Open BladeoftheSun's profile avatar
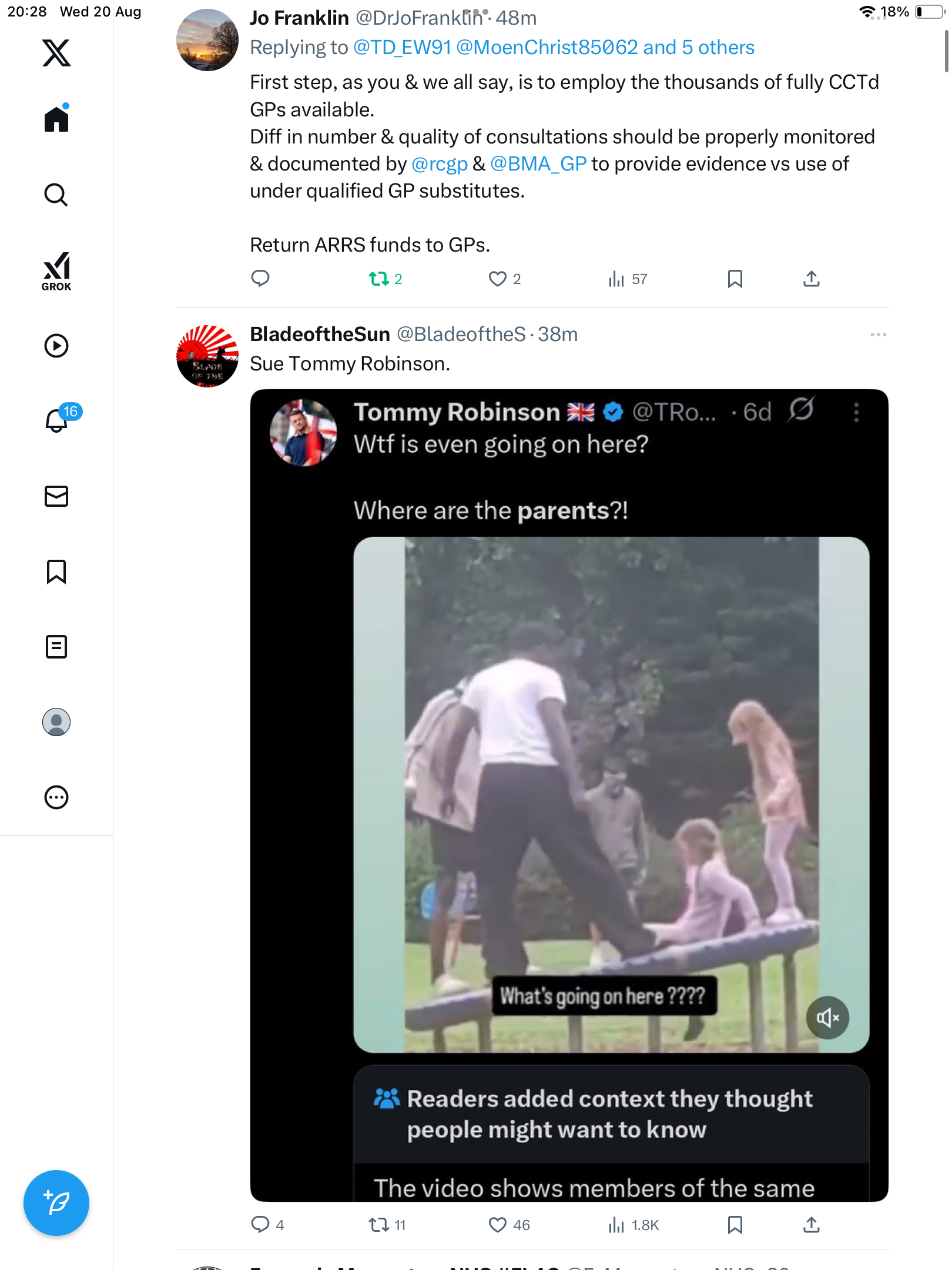 pyautogui.click(x=207, y=356)
